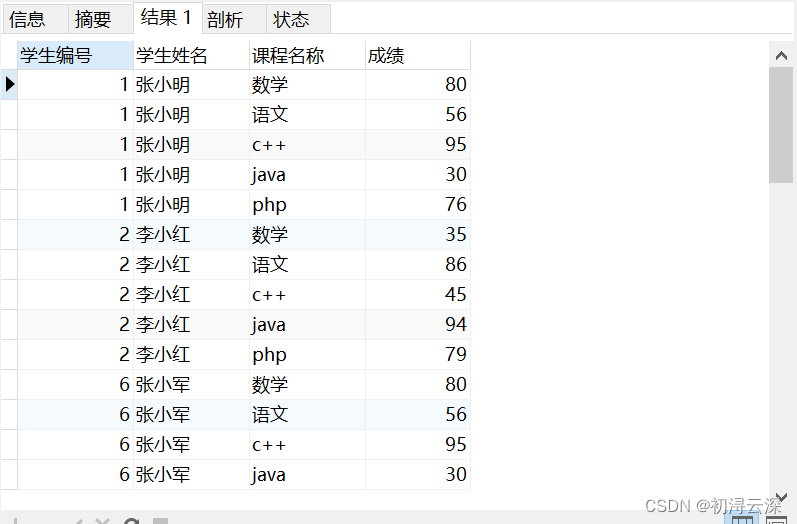Select the java cell in 张小军's row
Viewport: 797px width, 524px height.
click(x=308, y=474)
